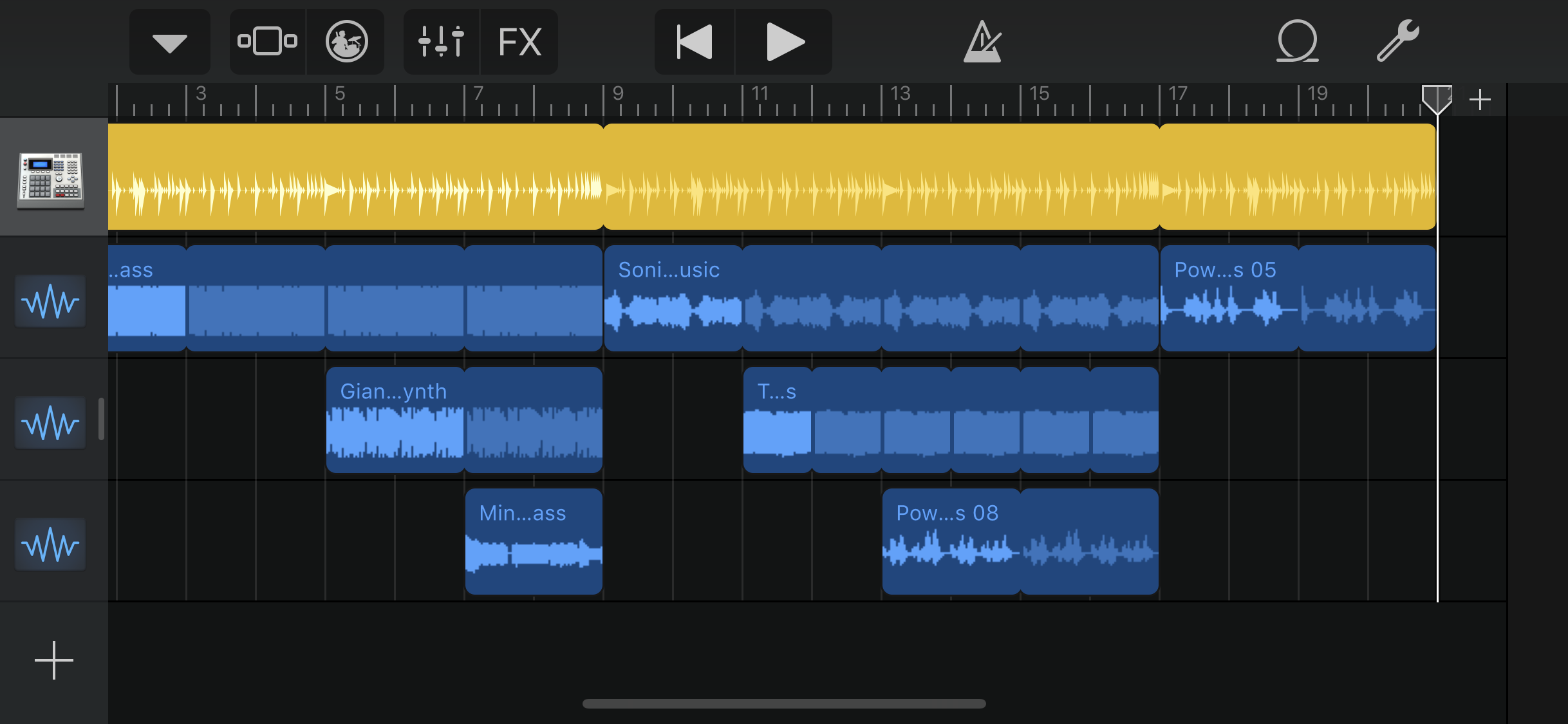
Task: Open the Live Loops drummer browser icon
Action: point(346,42)
